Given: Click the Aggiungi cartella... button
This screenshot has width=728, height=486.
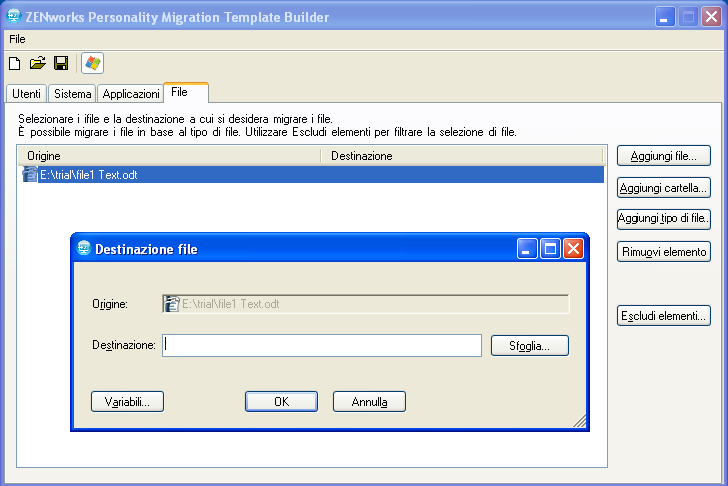Looking at the screenshot, I should click(663, 188).
